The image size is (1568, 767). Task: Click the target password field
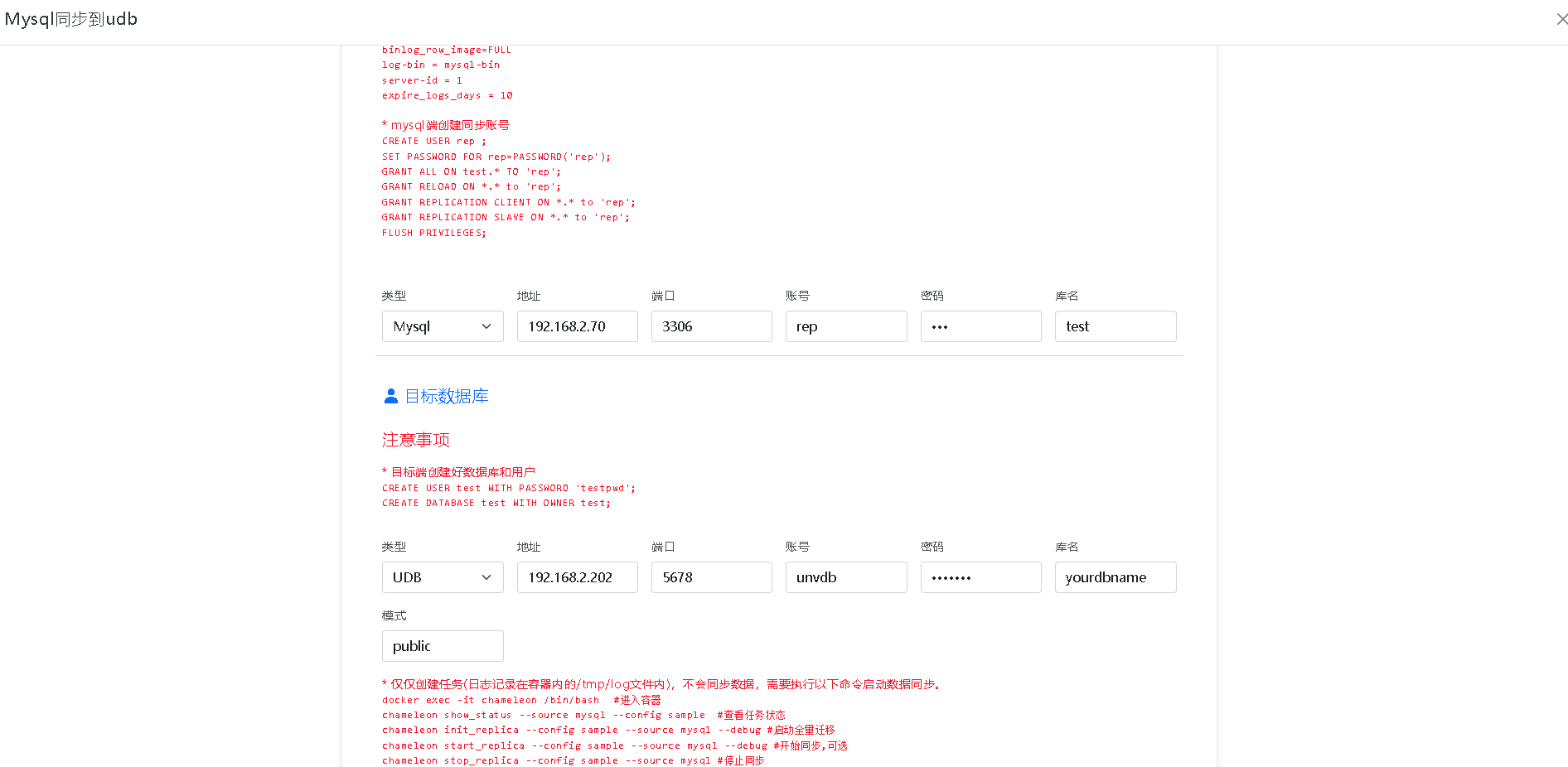coord(980,577)
